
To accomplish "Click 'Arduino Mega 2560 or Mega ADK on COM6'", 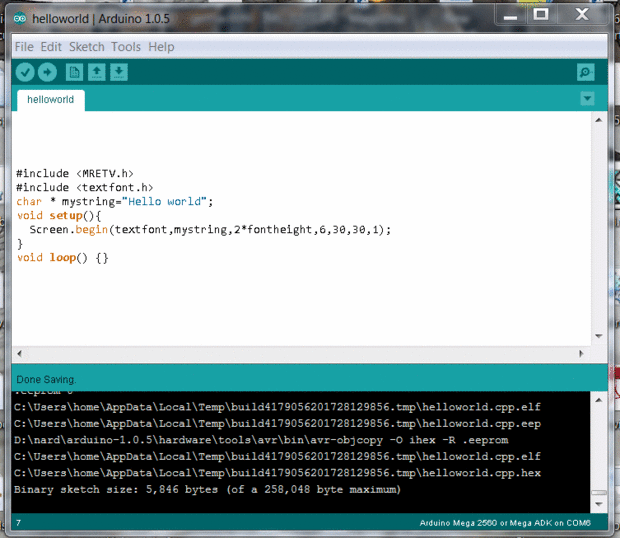I will point(505,523).
